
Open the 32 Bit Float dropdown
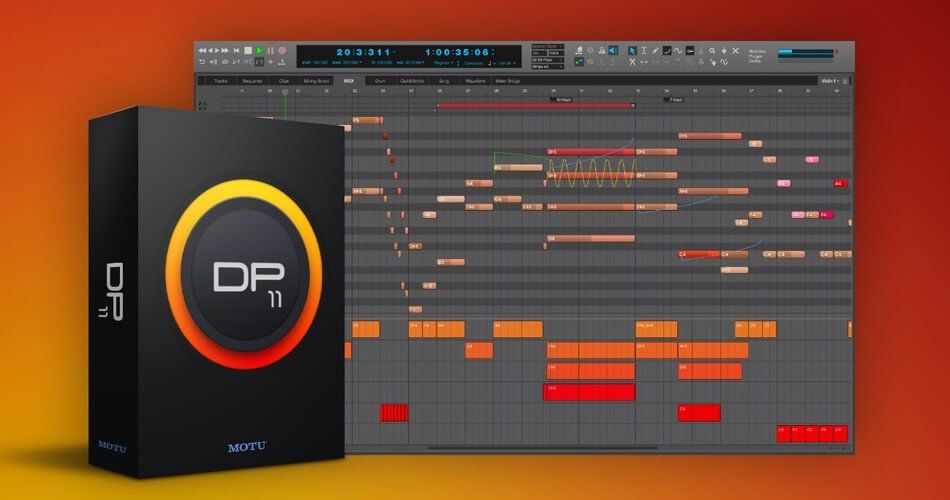click(548, 60)
